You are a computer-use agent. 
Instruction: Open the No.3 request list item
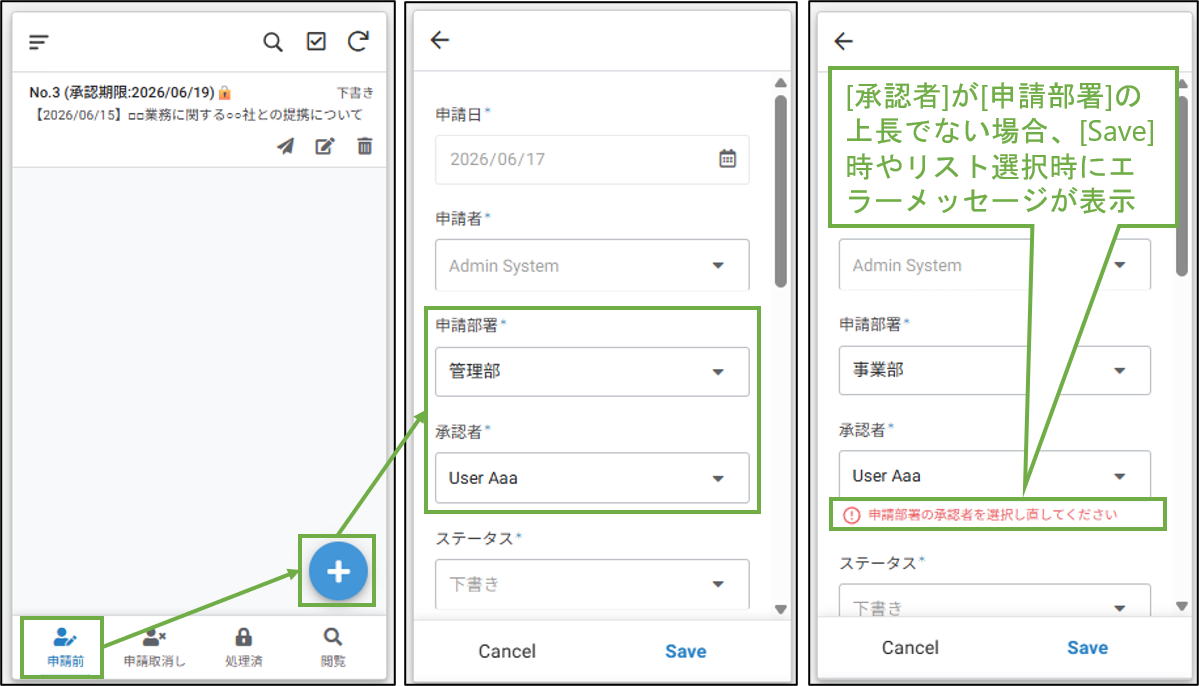click(x=200, y=119)
